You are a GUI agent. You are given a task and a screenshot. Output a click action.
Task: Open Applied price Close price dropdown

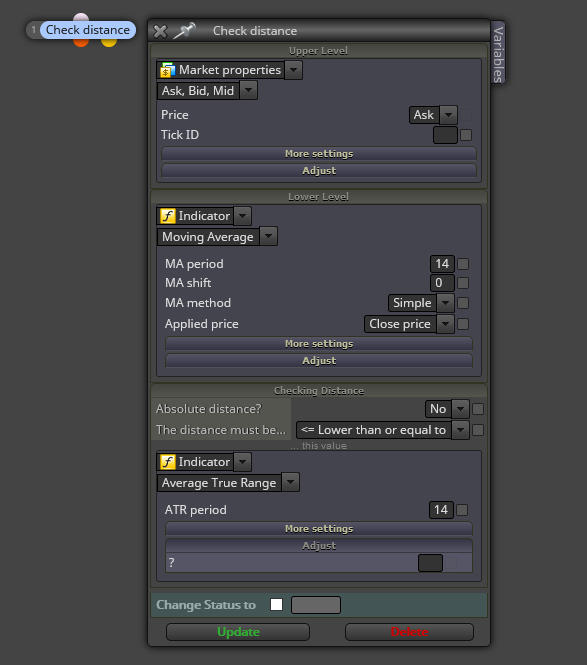pos(445,324)
